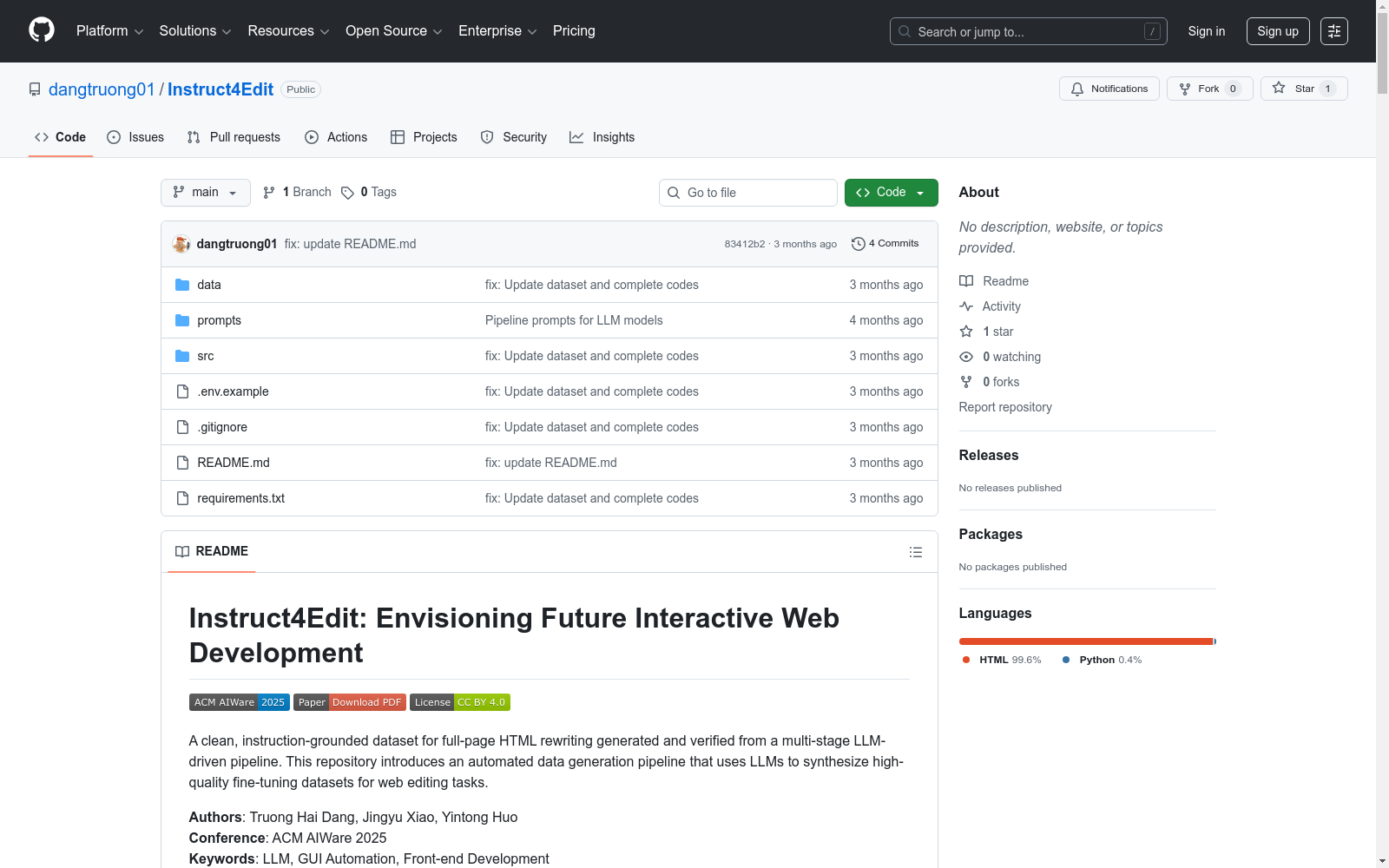The width and height of the screenshot is (1389, 868).
Task: View the 0 watching link
Action: [x=1000, y=357]
